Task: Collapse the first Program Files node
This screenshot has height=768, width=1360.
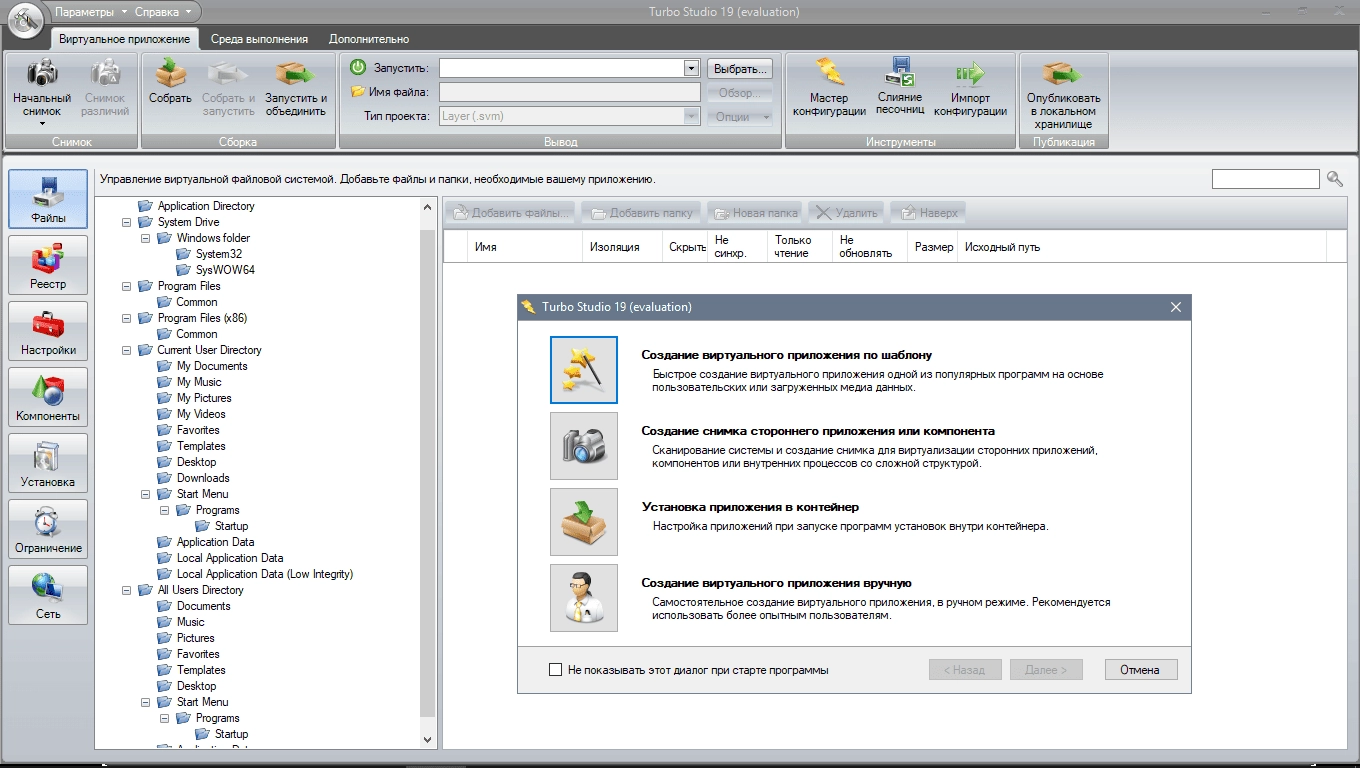Action: (127, 286)
